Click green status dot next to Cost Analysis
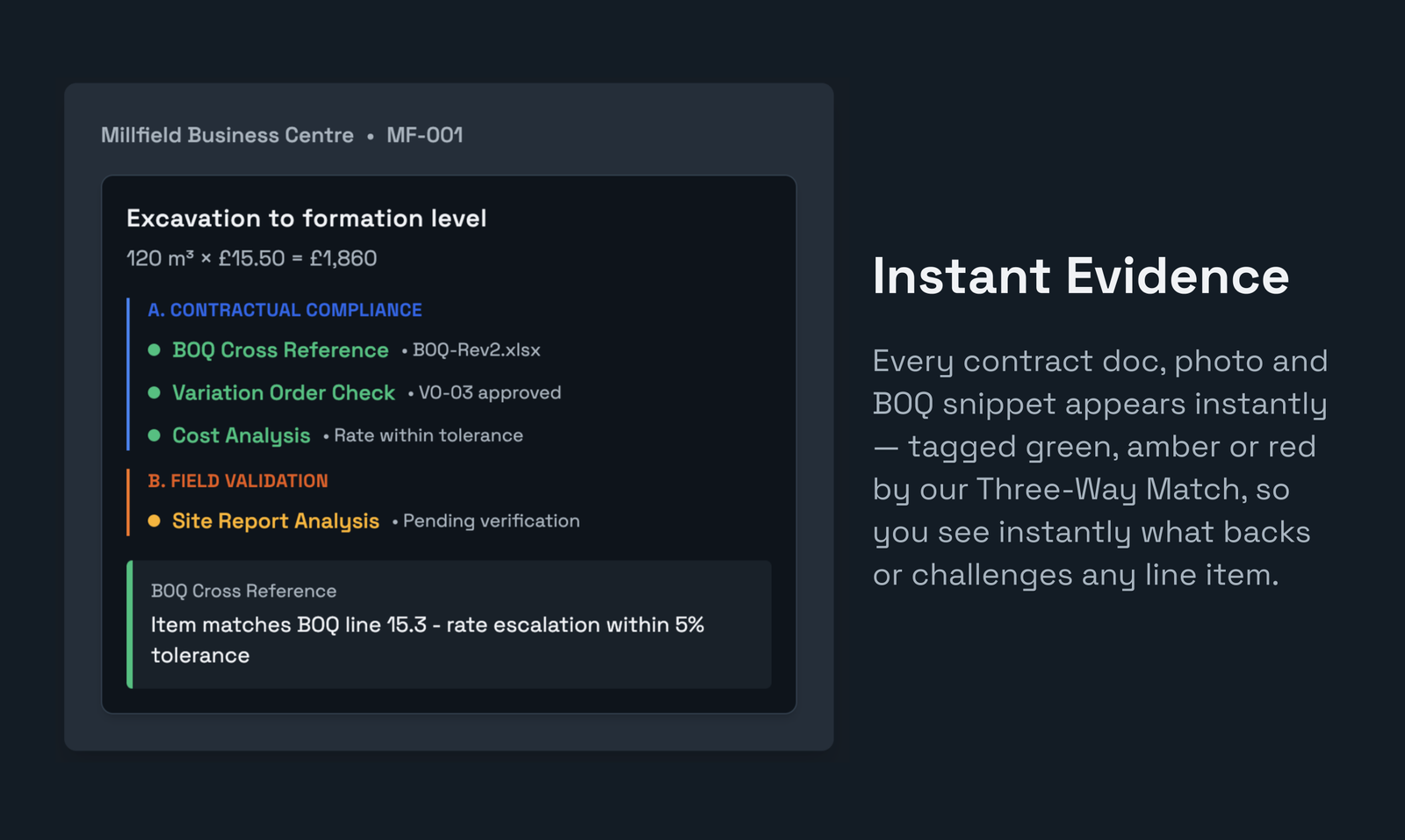 point(154,435)
